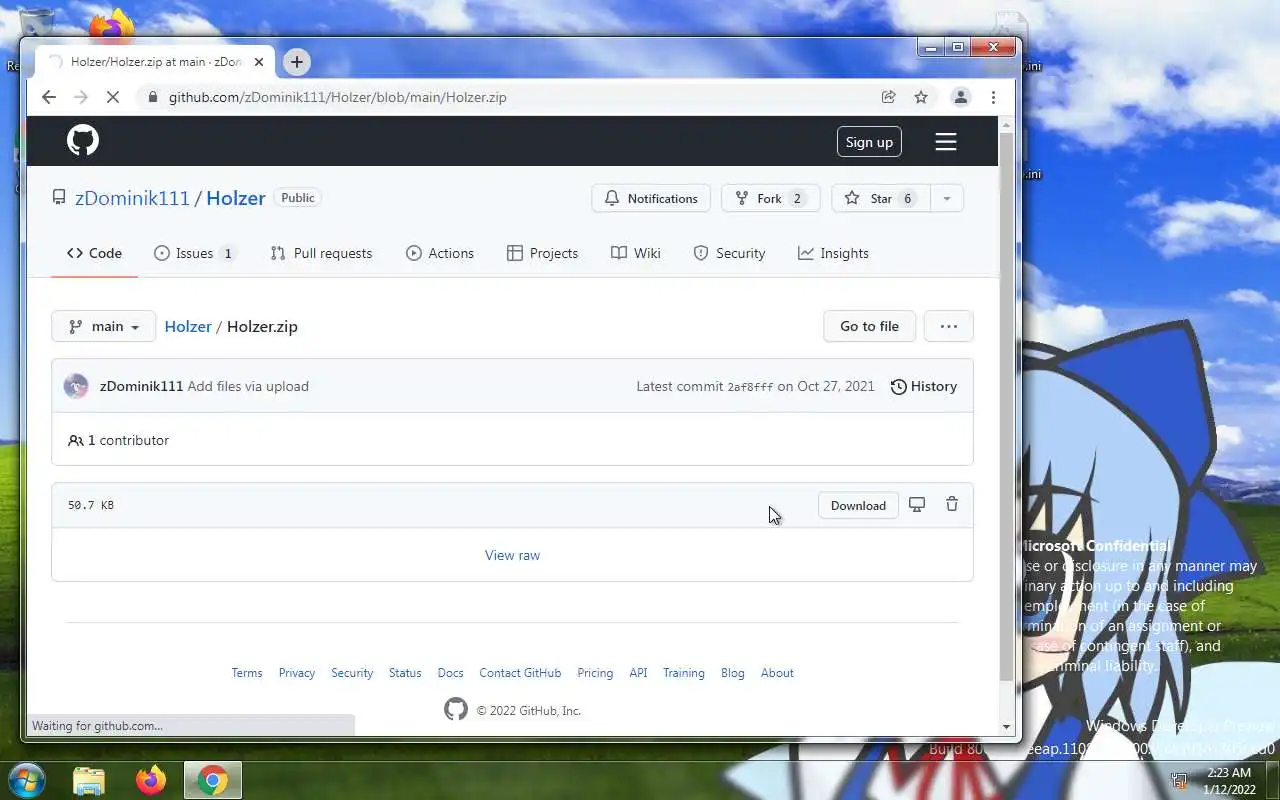Image resolution: width=1280 pixels, height=800 pixels.
Task: Click Recycle Bin desktop icon
Action: pyautogui.click(x=36, y=22)
